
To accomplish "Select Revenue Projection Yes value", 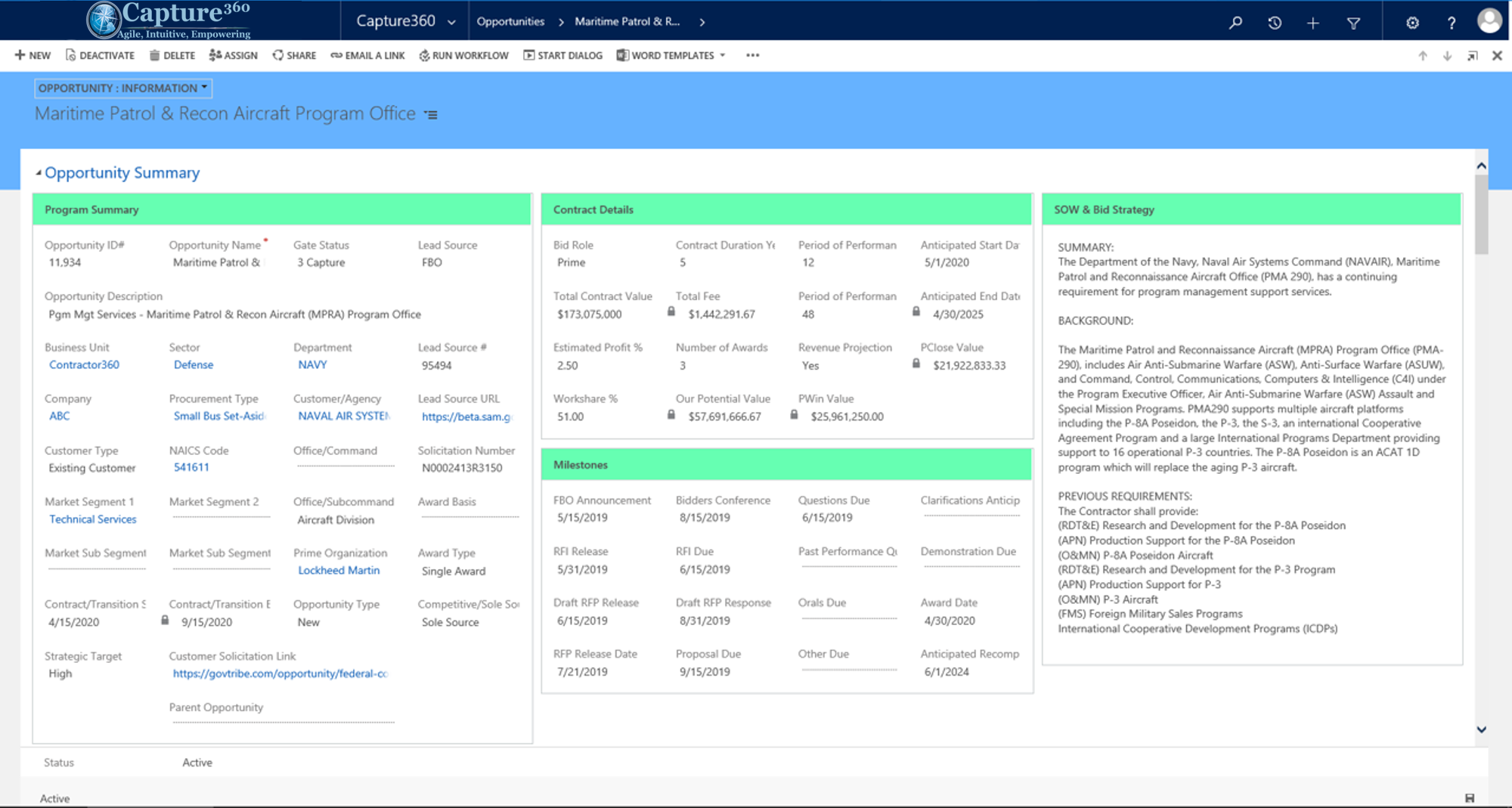I will pos(810,366).
